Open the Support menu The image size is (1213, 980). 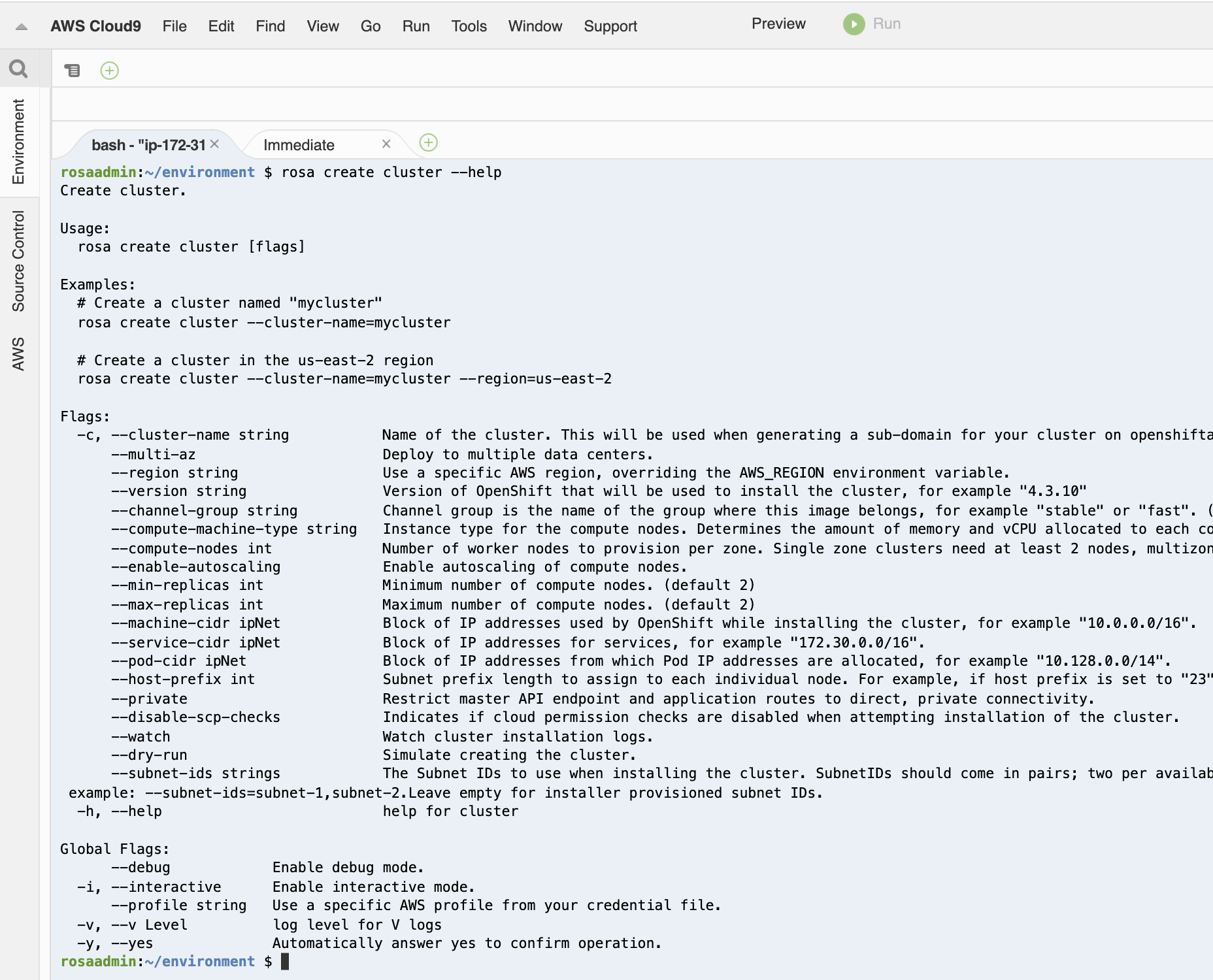(x=610, y=26)
